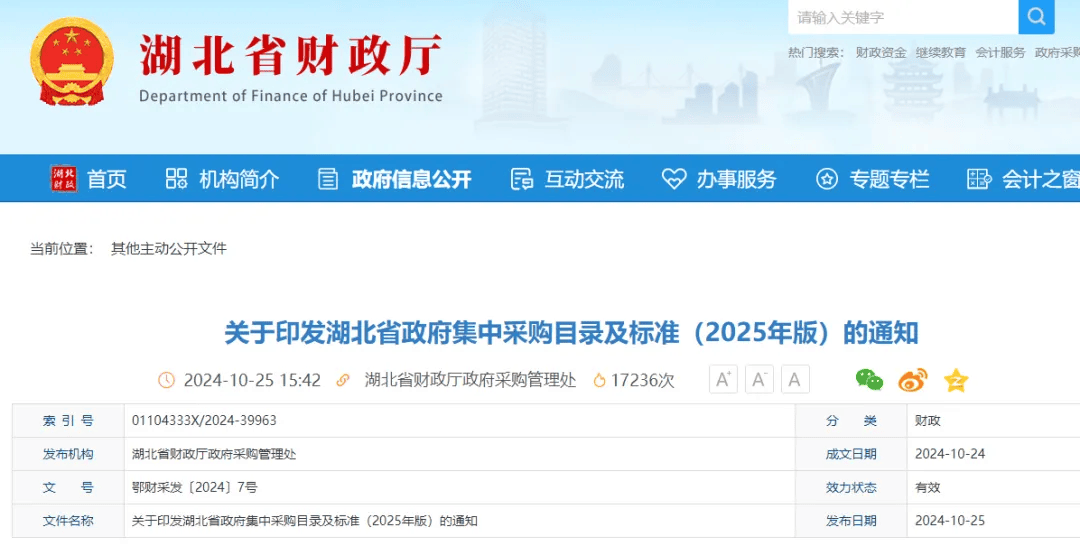Click hot search link 财政资金

coord(881,52)
